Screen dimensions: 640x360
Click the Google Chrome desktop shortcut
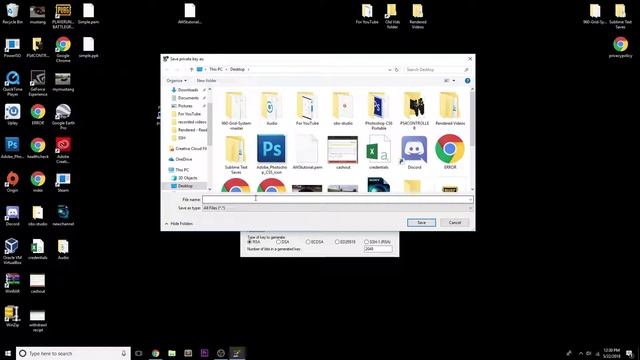63,50
